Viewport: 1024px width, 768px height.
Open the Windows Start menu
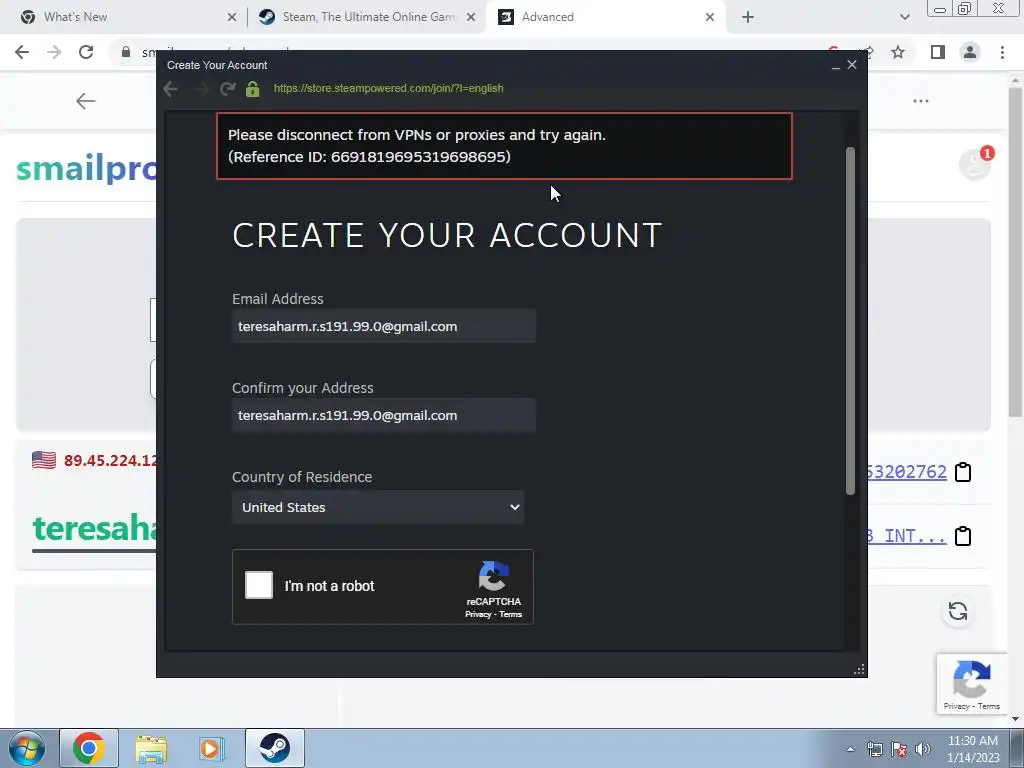[27, 748]
